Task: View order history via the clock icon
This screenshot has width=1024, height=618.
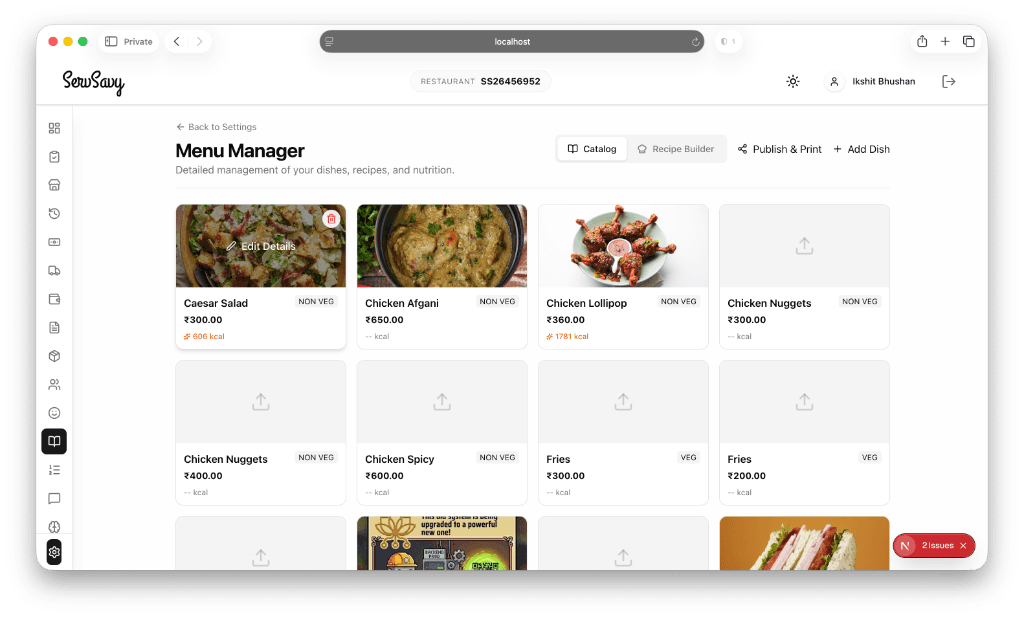Action: point(54,213)
